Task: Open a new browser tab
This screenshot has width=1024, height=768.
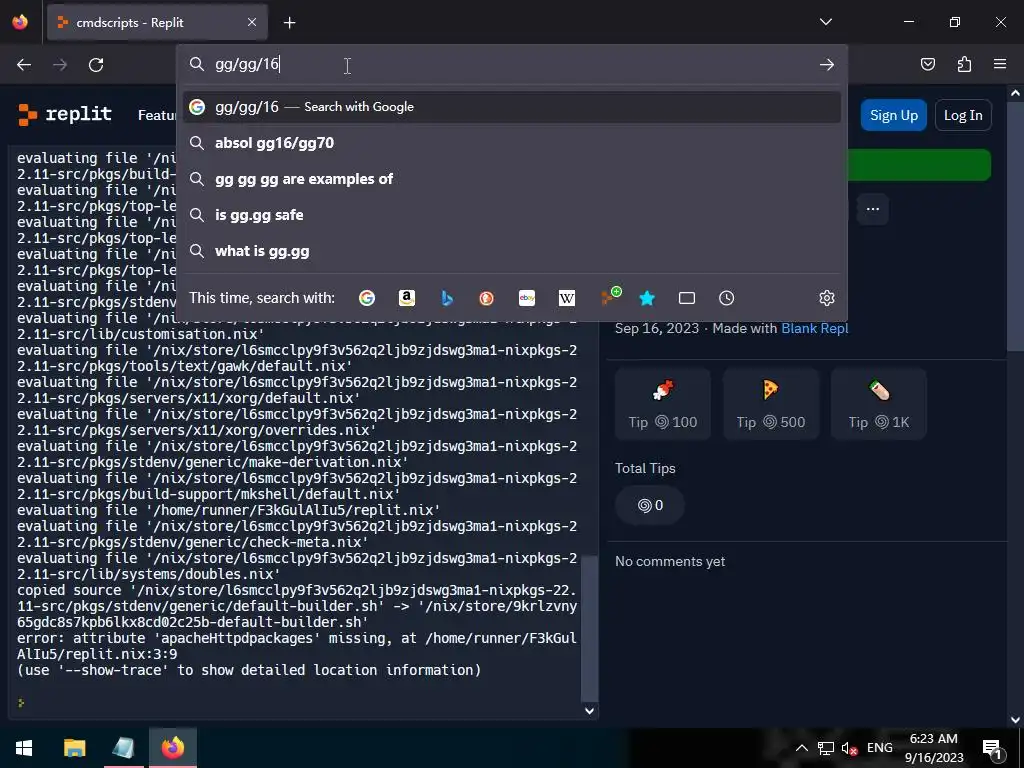Action: click(x=289, y=23)
